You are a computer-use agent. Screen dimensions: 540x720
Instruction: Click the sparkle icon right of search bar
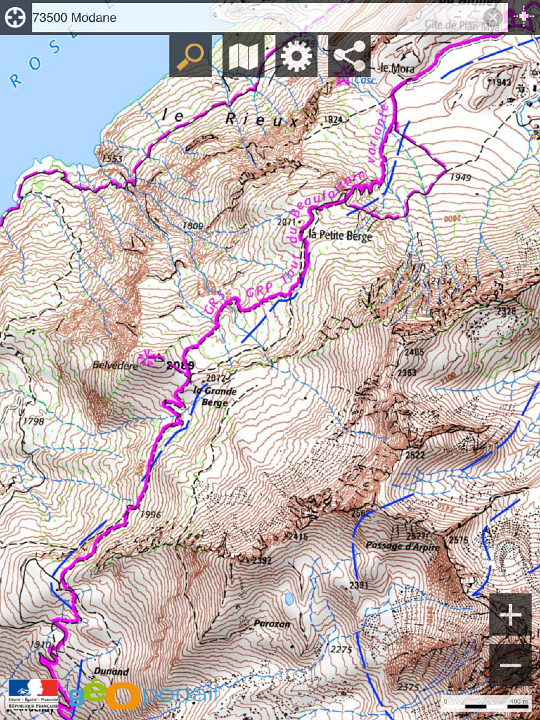[x=523, y=17]
